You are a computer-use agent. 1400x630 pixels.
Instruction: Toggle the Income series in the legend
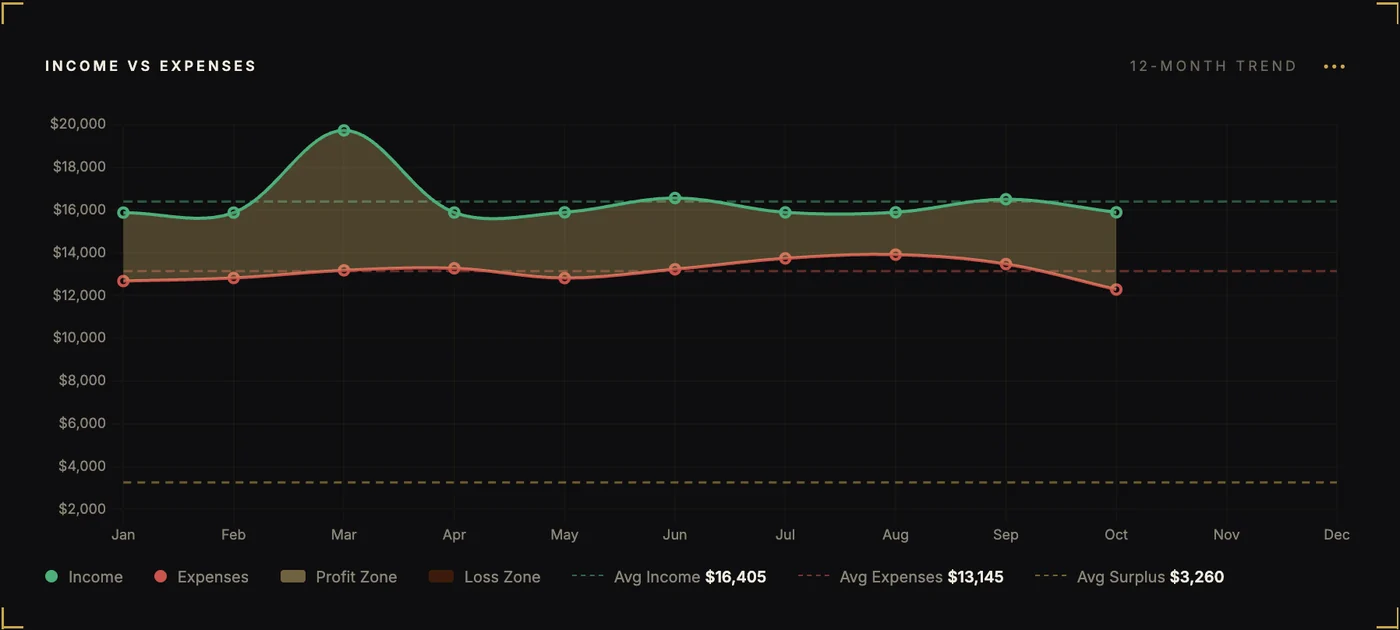coord(84,577)
